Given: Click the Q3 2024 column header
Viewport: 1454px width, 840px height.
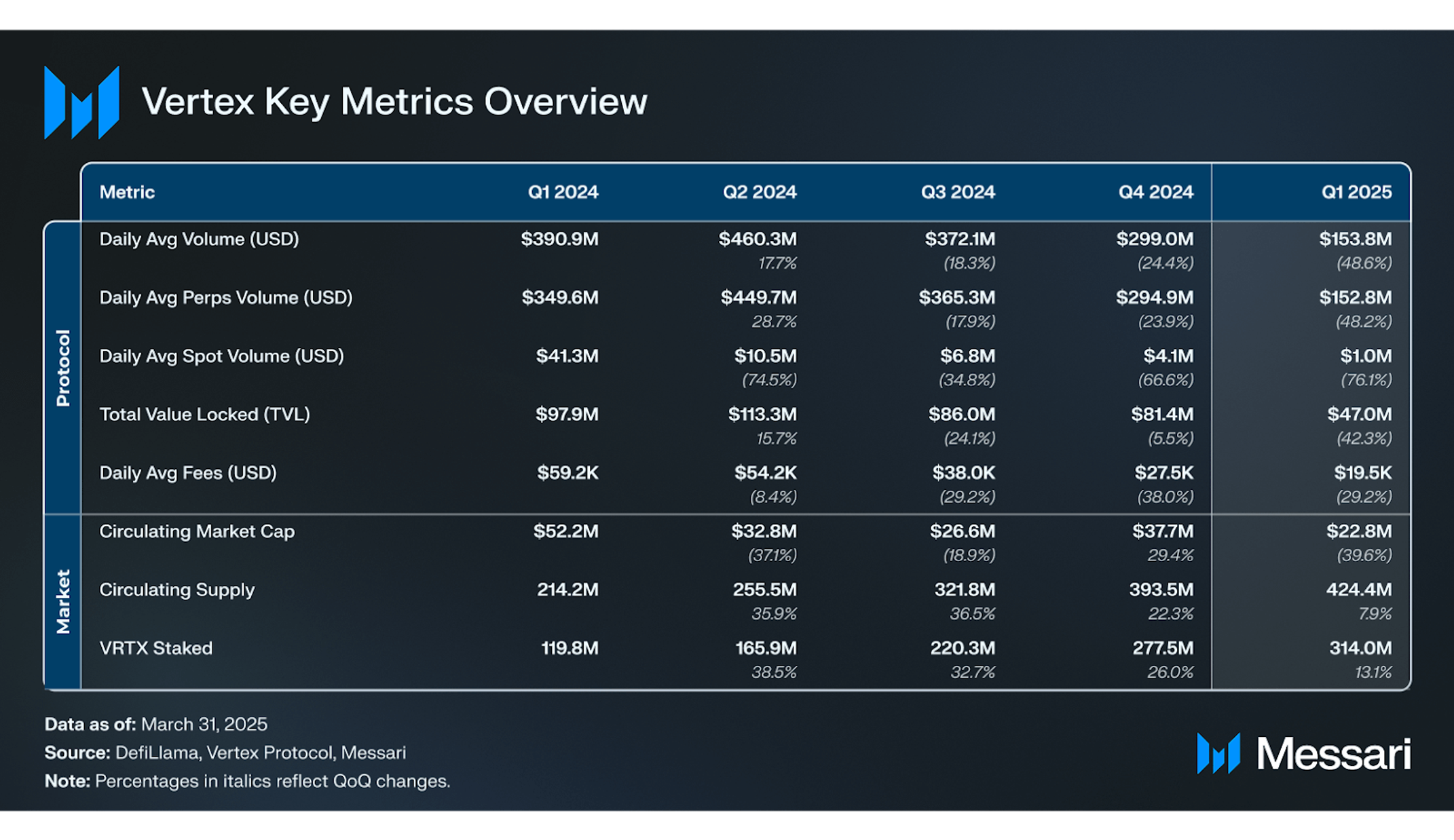Looking at the screenshot, I should coord(958,192).
